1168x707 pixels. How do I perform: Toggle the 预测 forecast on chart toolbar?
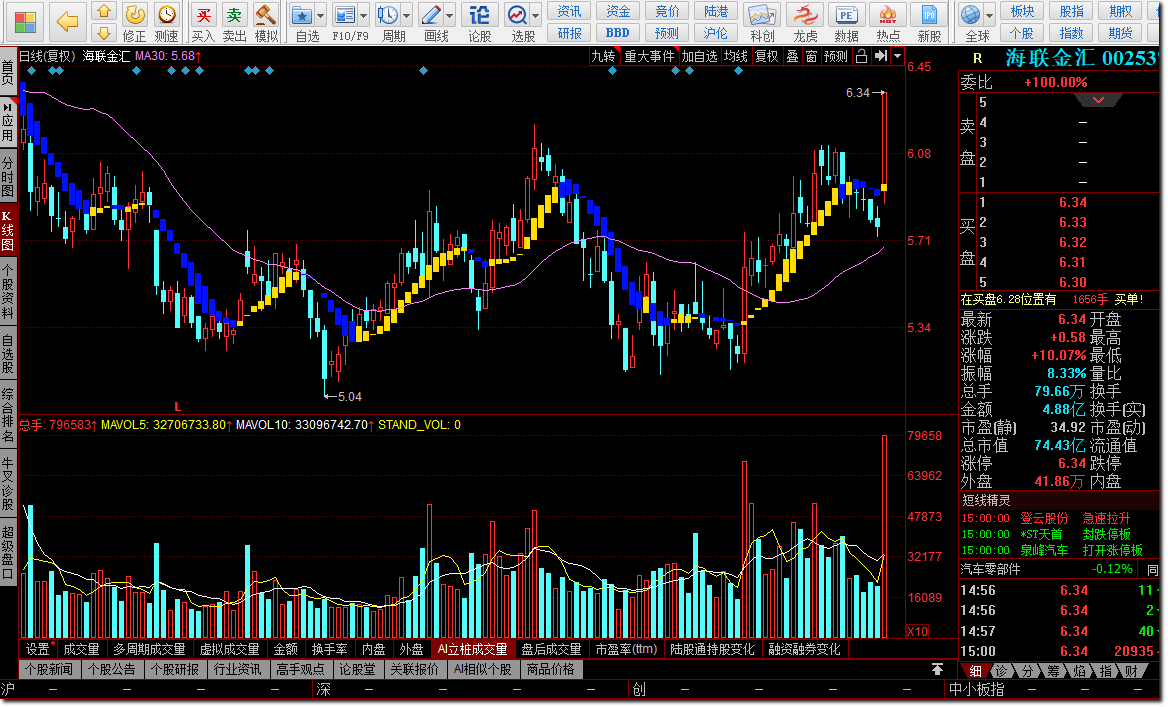(836, 56)
